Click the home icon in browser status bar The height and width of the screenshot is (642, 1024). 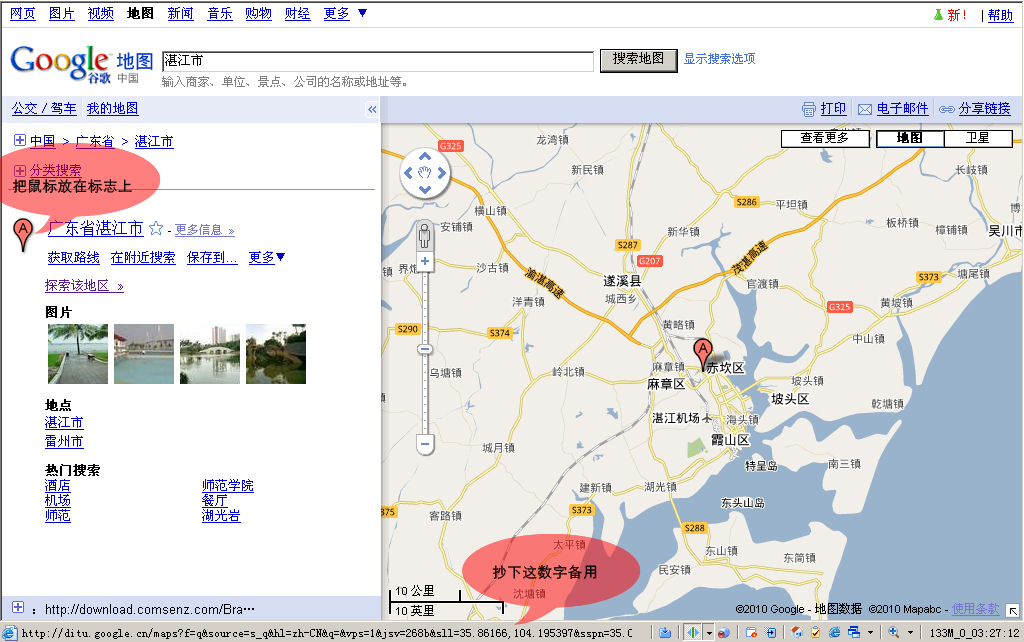pos(796,632)
